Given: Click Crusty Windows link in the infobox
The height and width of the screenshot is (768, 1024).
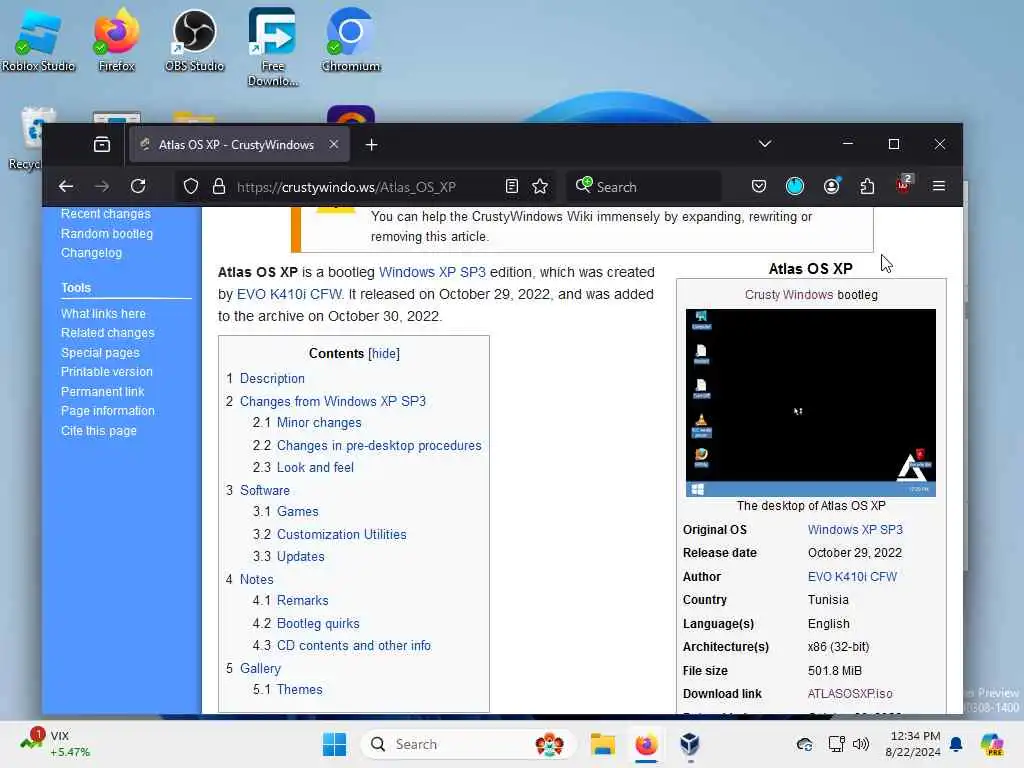Looking at the screenshot, I should pyautogui.click(x=789, y=295).
